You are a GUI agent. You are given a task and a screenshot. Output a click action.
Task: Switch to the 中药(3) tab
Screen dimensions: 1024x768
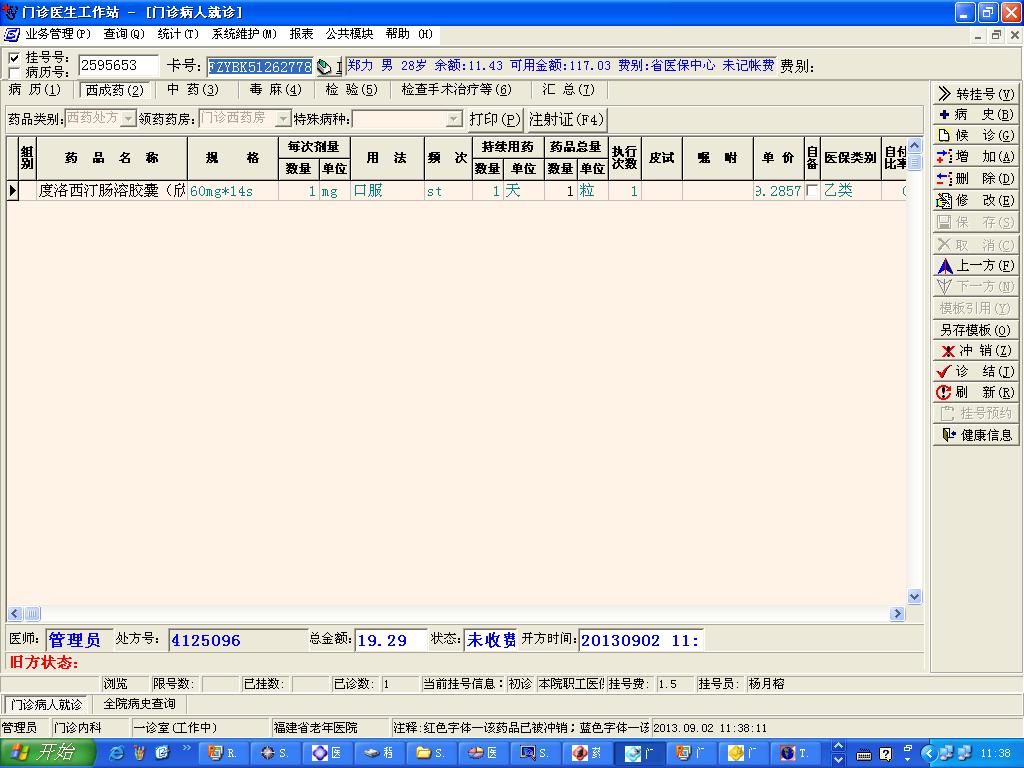point(192,90)
